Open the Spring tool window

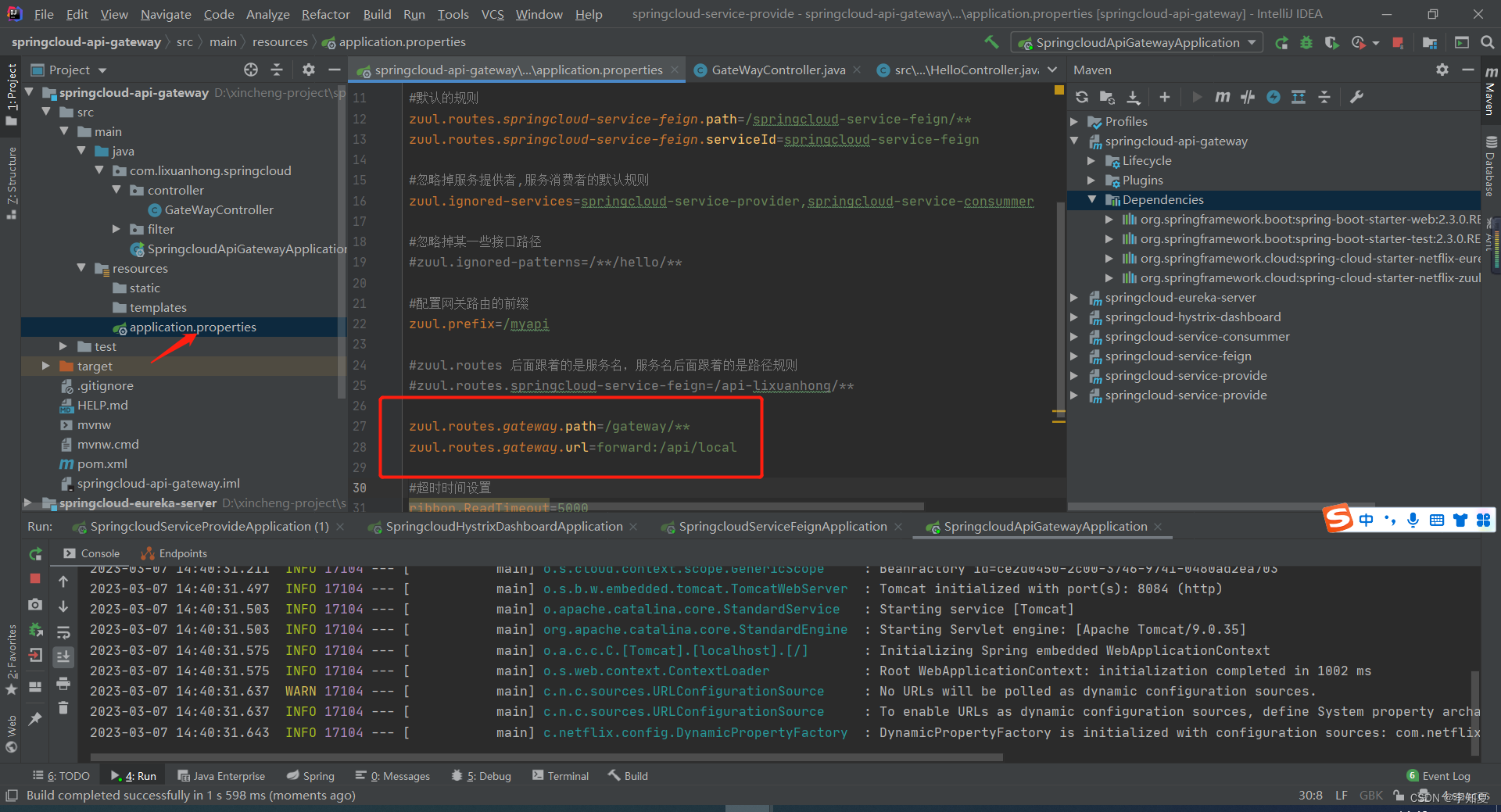[x=310, y=776]
